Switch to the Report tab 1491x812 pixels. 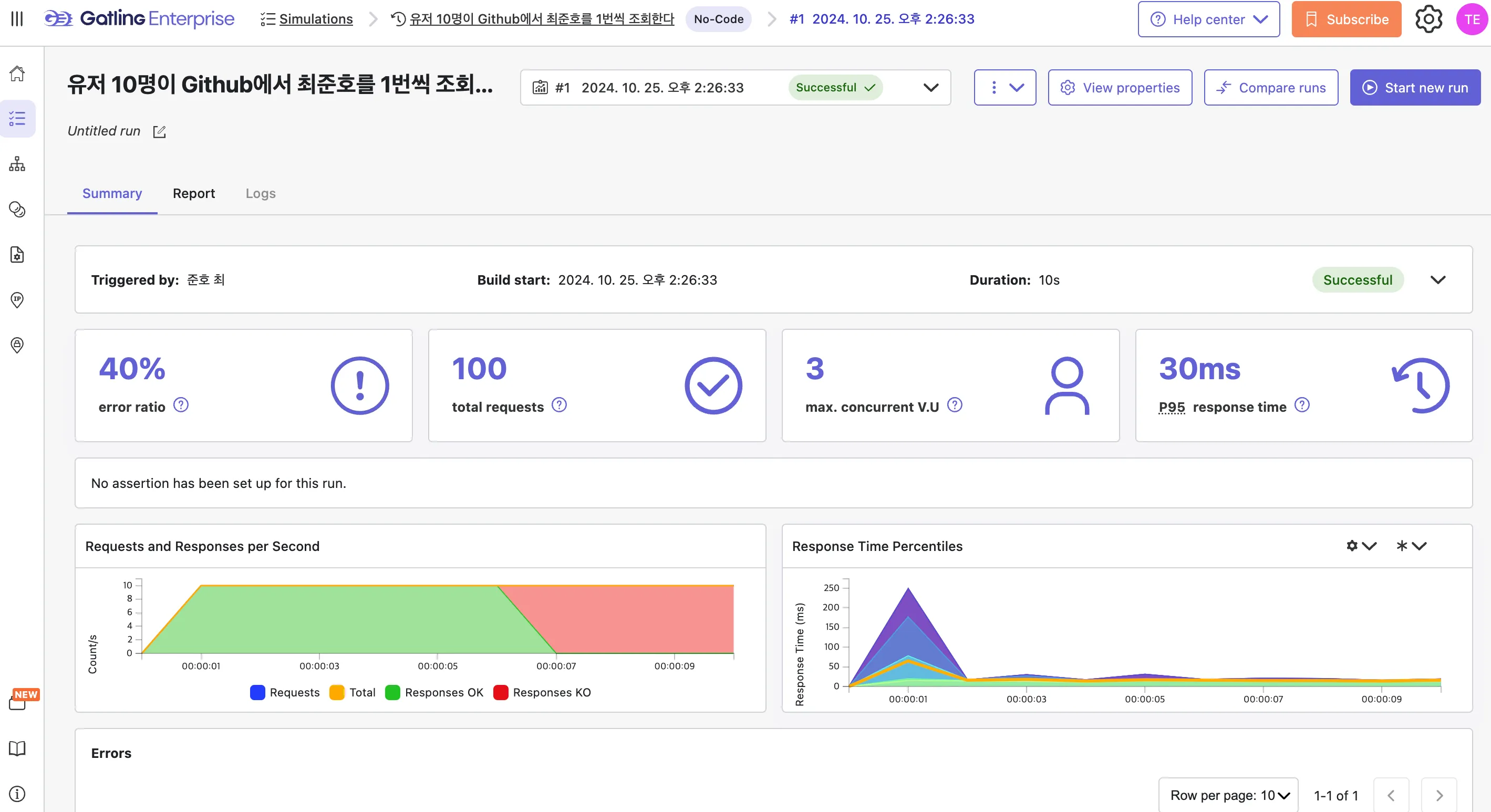click(x=193, y=193)
